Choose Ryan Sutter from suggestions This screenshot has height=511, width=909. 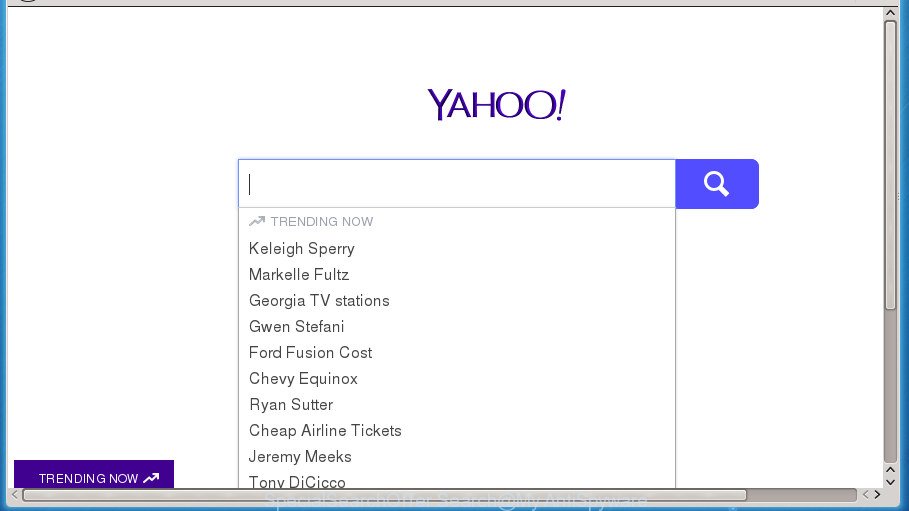click(x=291, y=405)
